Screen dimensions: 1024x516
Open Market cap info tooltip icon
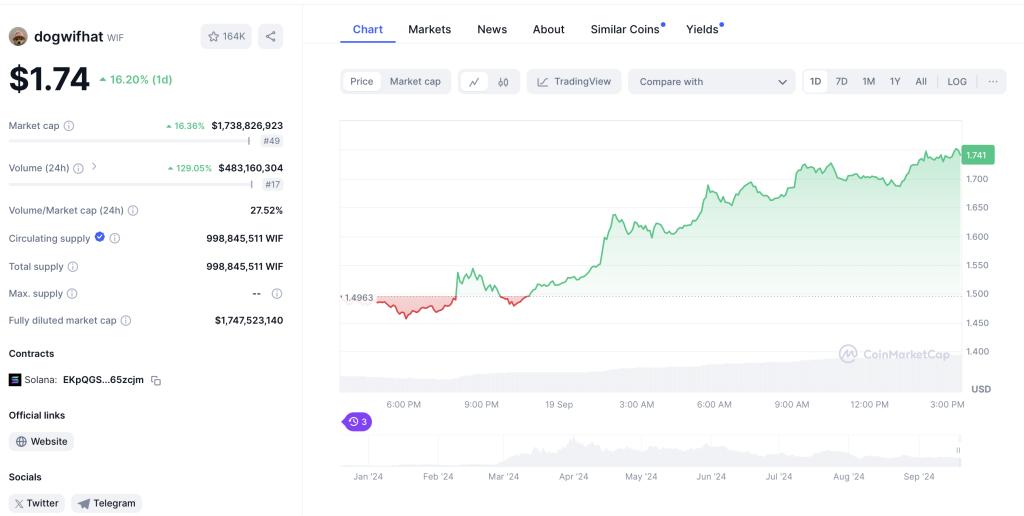click(x=69, y=125)
